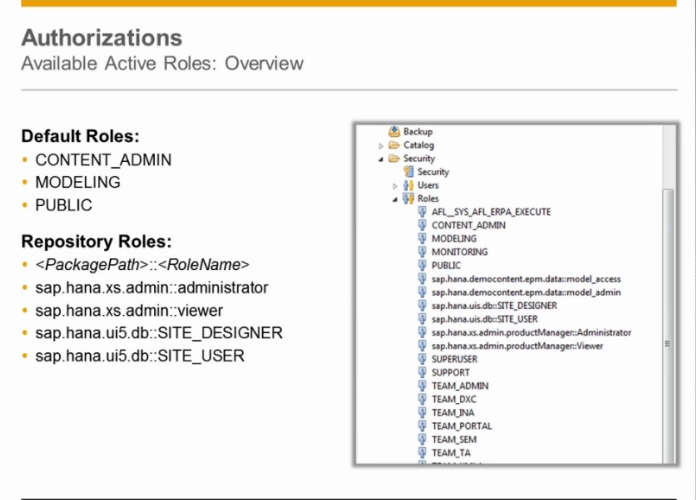Image resolution: width=696 pixels, height=500 pixels.
Task: Click the role icon beside epm.data::model_access
Action: click(x=423, y=279)
